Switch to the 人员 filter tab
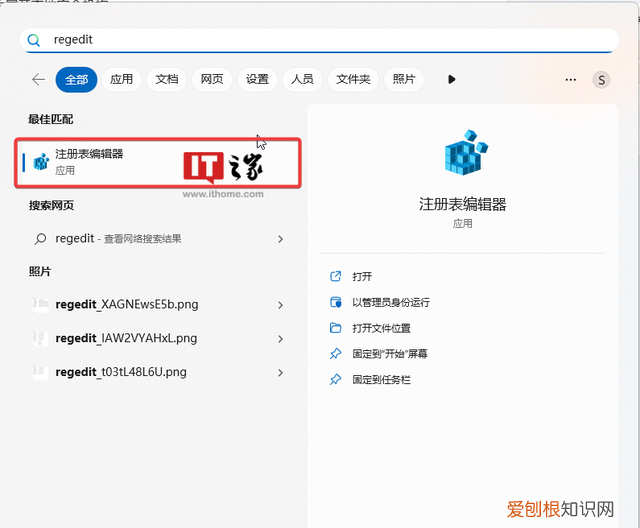Screen dimensions: 640x528 pyautogui.click(x=302, y=79)
